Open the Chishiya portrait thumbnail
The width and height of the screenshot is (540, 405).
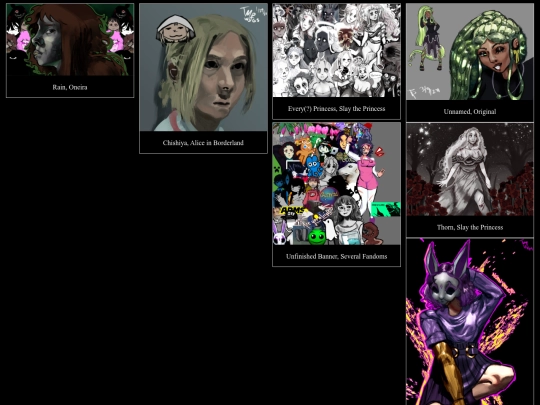point(203,68)
